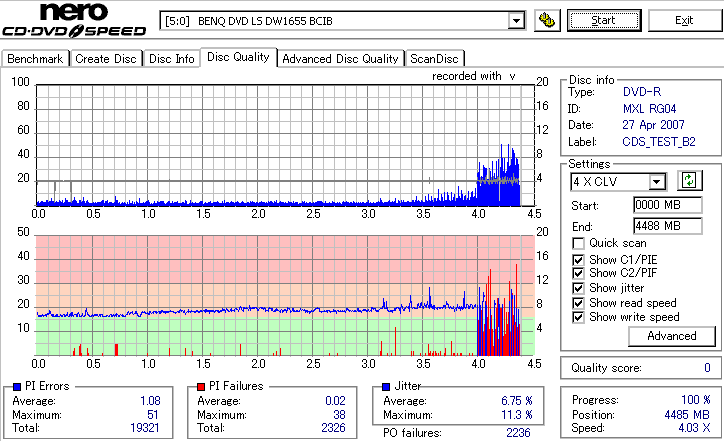Click the Jitter maximum 11.3 %
Viewport: 724px width, 441px height.
[517, 415]
